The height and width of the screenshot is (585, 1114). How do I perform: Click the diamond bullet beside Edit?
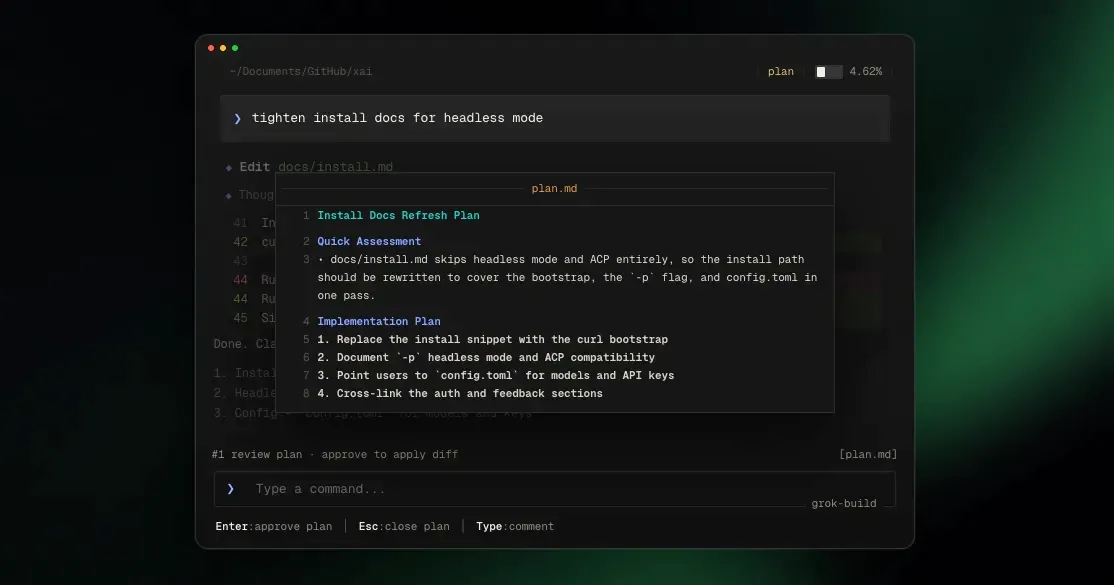click(228, 168)
